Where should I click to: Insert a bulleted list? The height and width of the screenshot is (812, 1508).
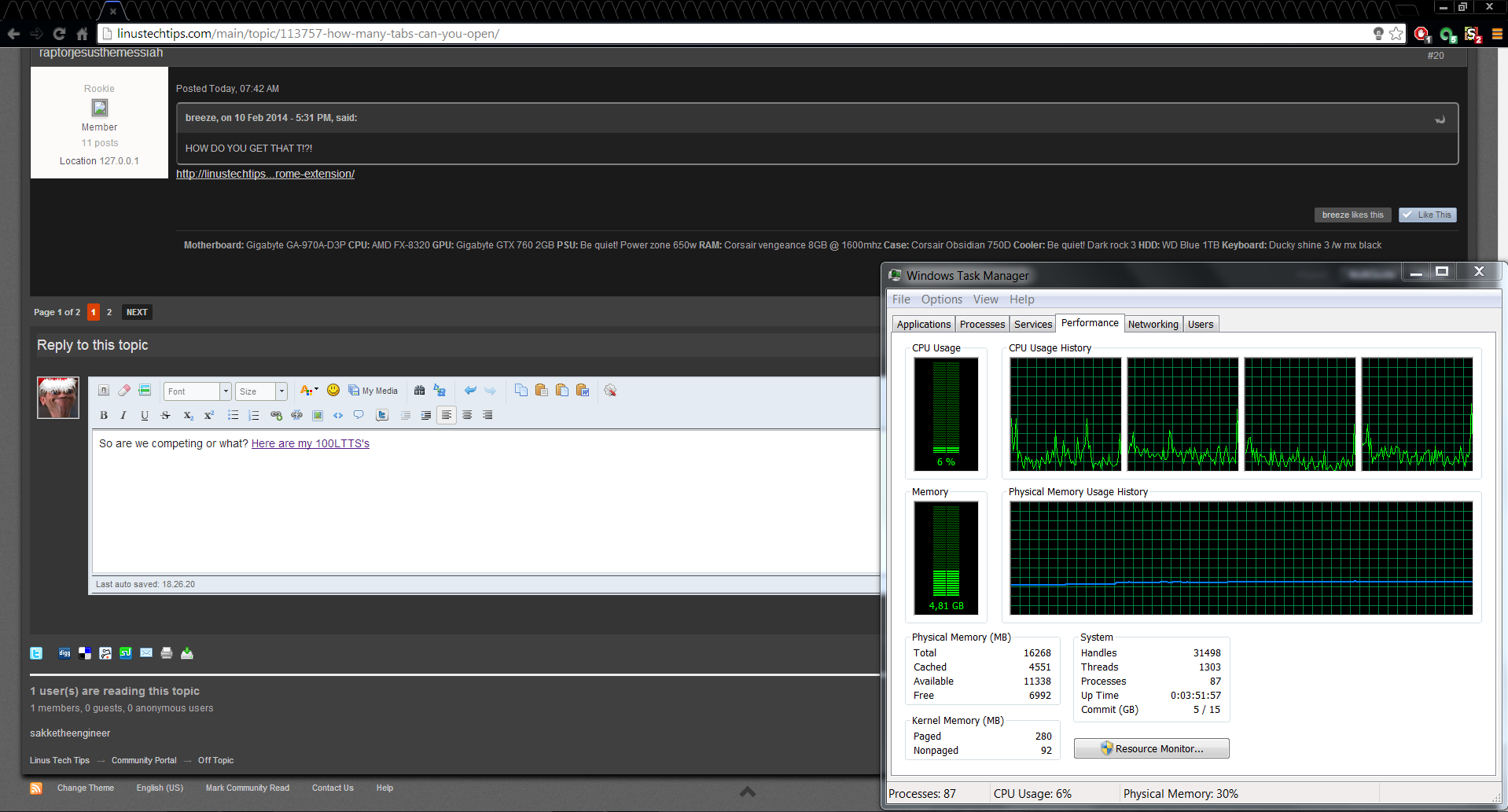233,415
